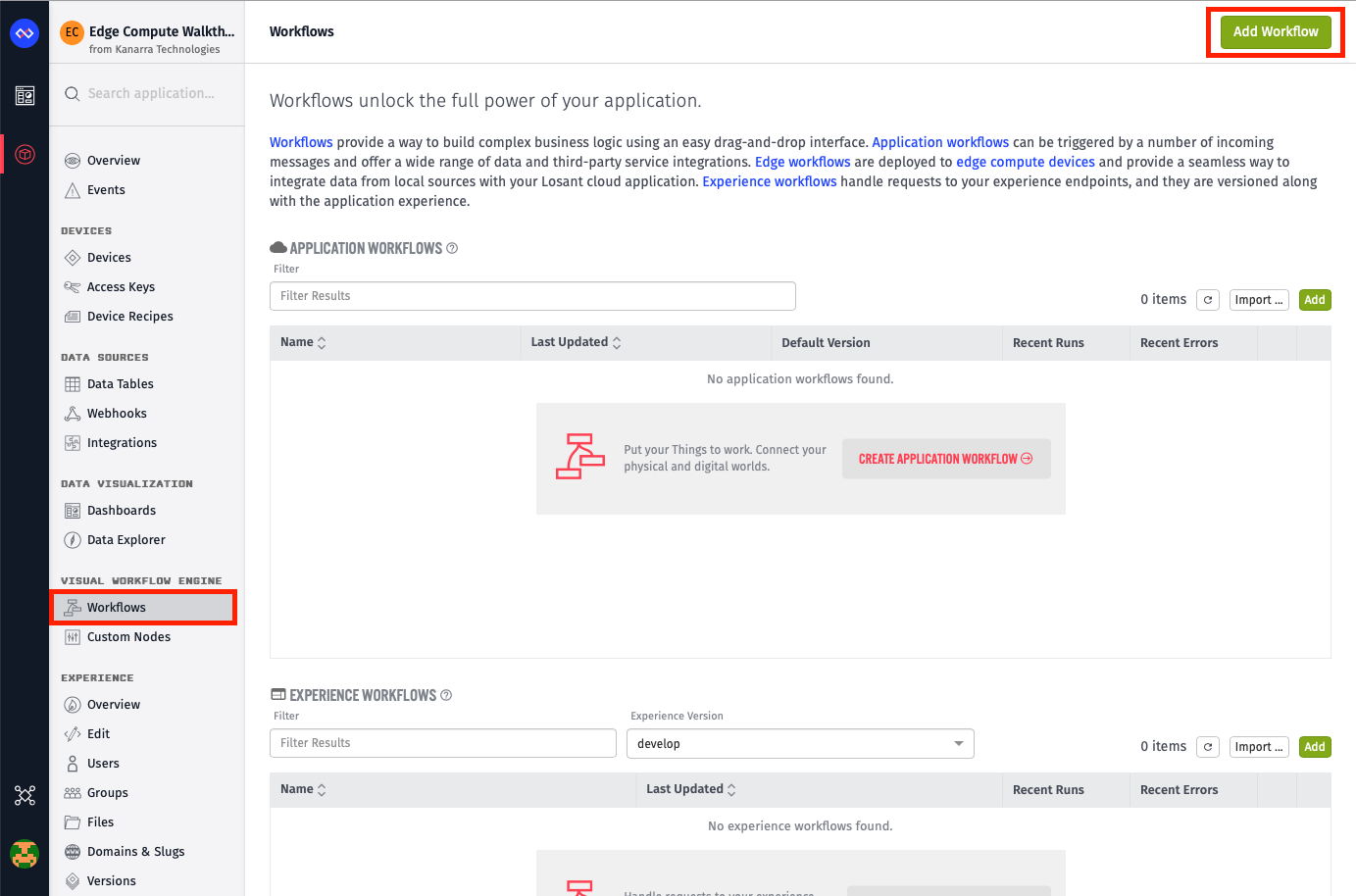Screen dimensions: 1356x896
Task: Click the green Add Workflow button
Action: [1276, 31]
